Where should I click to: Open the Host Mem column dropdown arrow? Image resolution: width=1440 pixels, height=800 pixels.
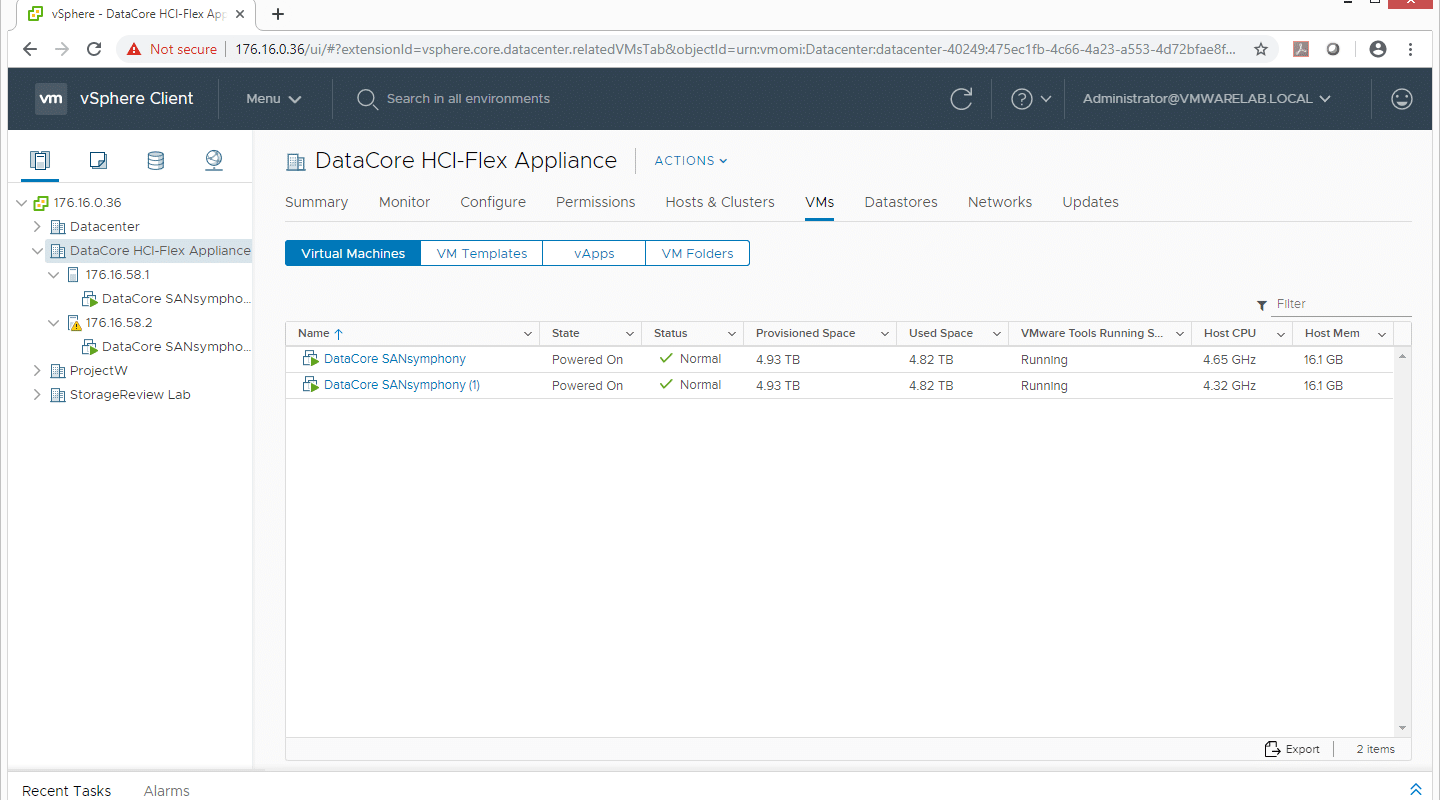coord(1382,334)
